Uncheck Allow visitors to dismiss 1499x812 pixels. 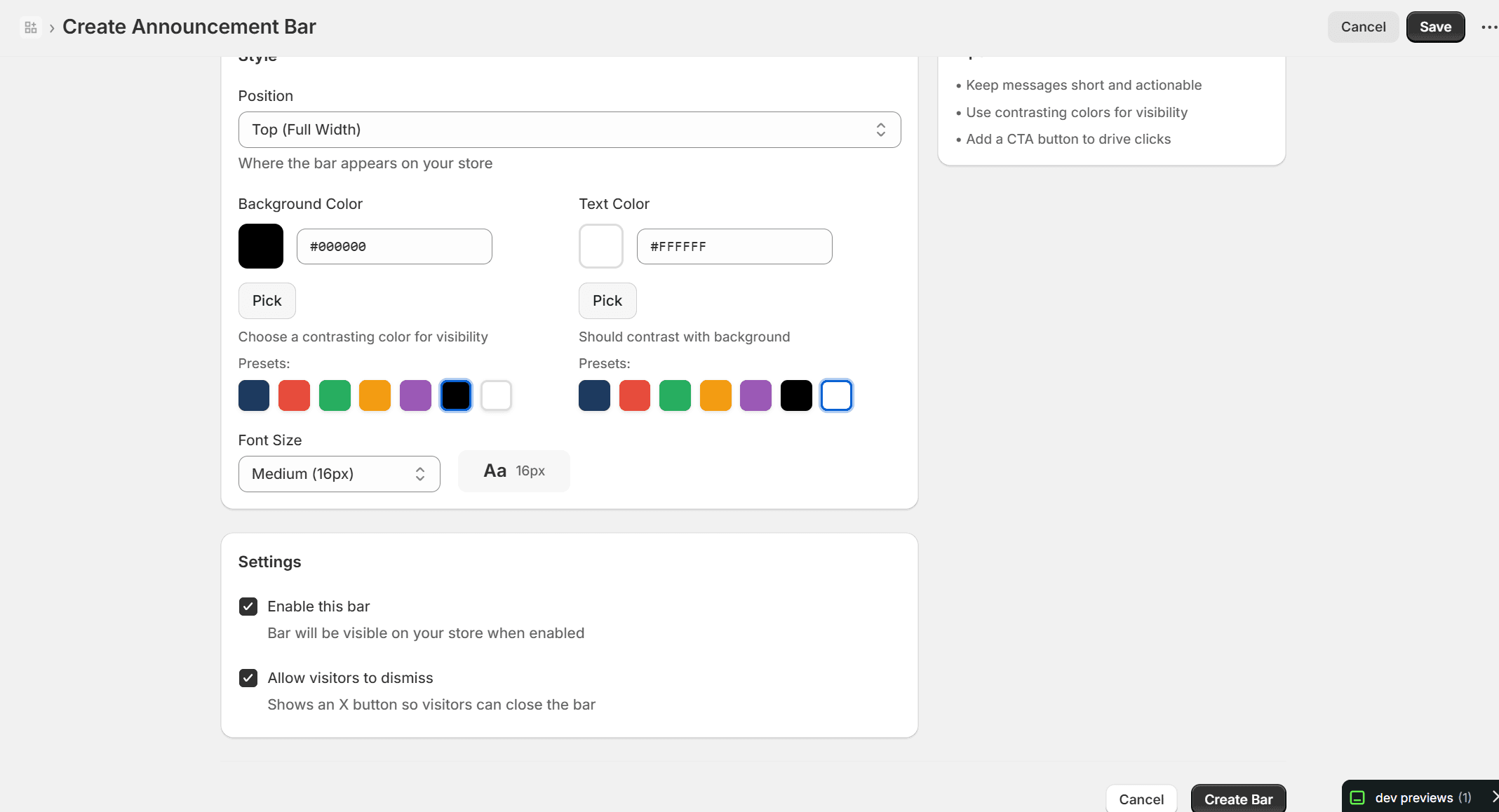pyautogui.click(x=248, y=677)
